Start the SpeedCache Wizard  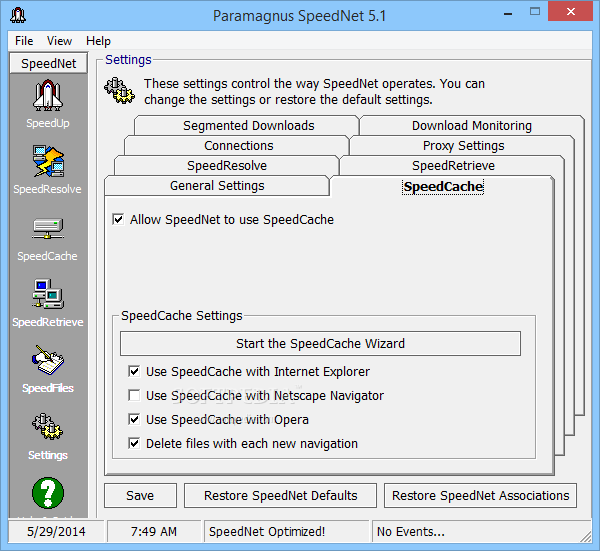coord(320,344)
